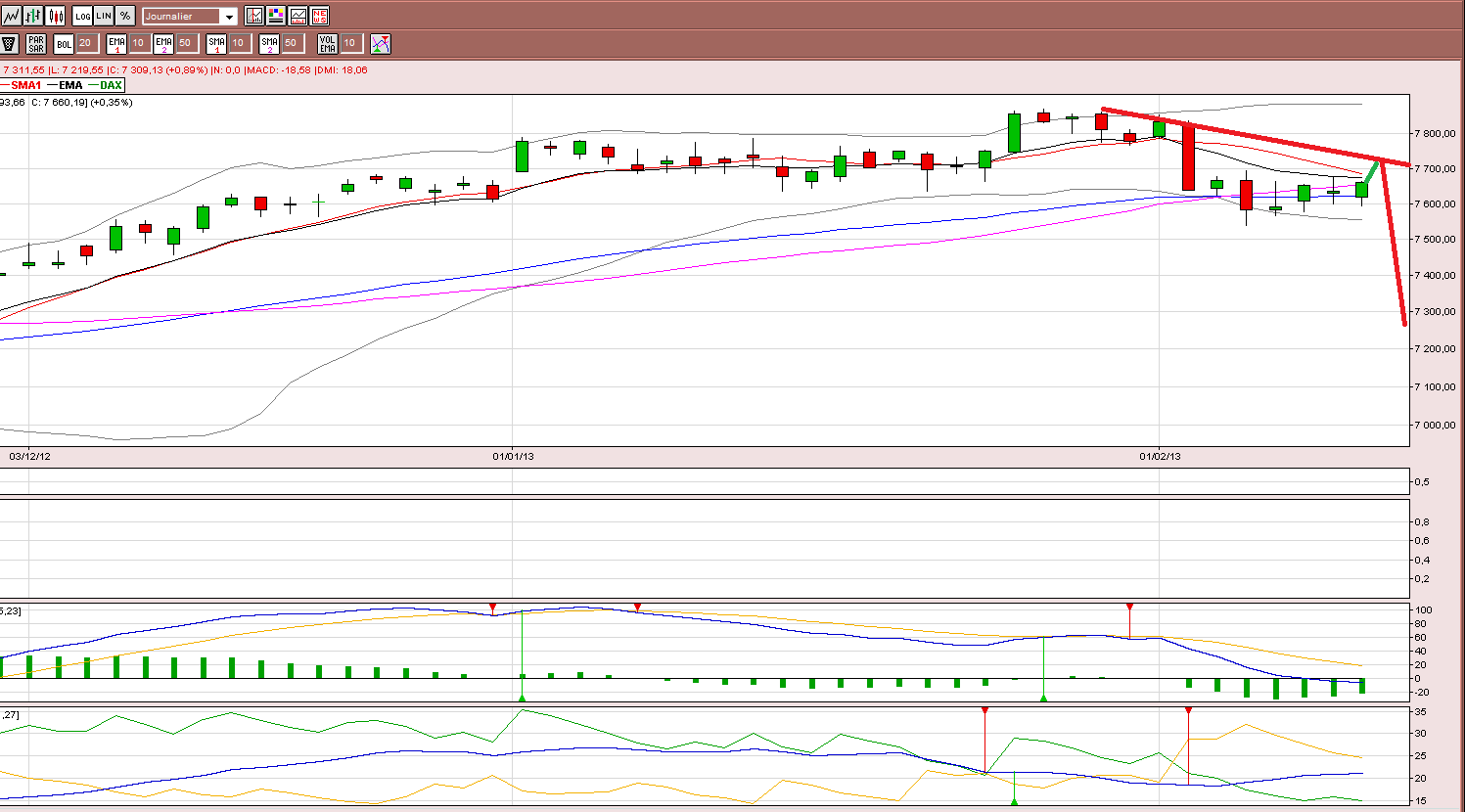
Task: Toggle LOG scale
Action: pyautogui.click(x=83, y=16)
